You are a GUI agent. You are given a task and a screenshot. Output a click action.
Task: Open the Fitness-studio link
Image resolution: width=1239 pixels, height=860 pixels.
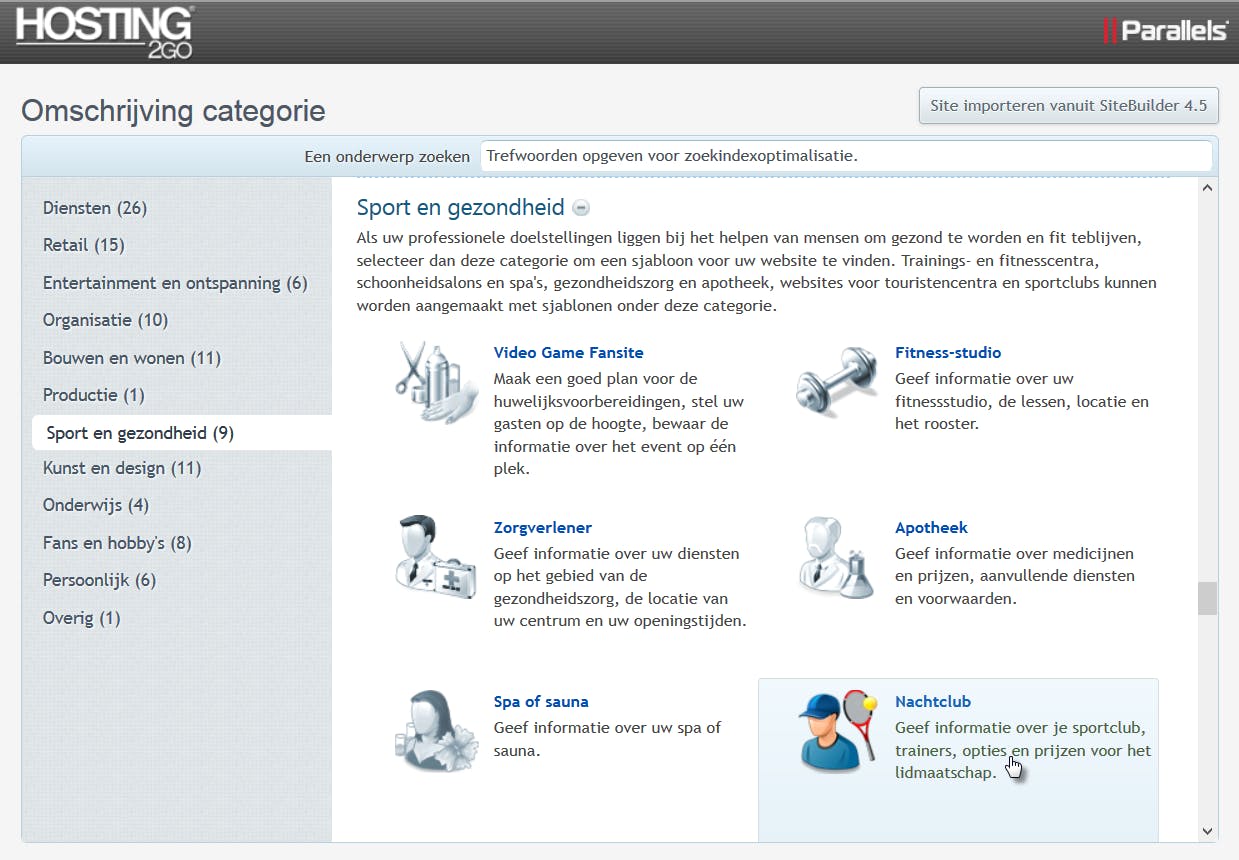pos(947,352)
